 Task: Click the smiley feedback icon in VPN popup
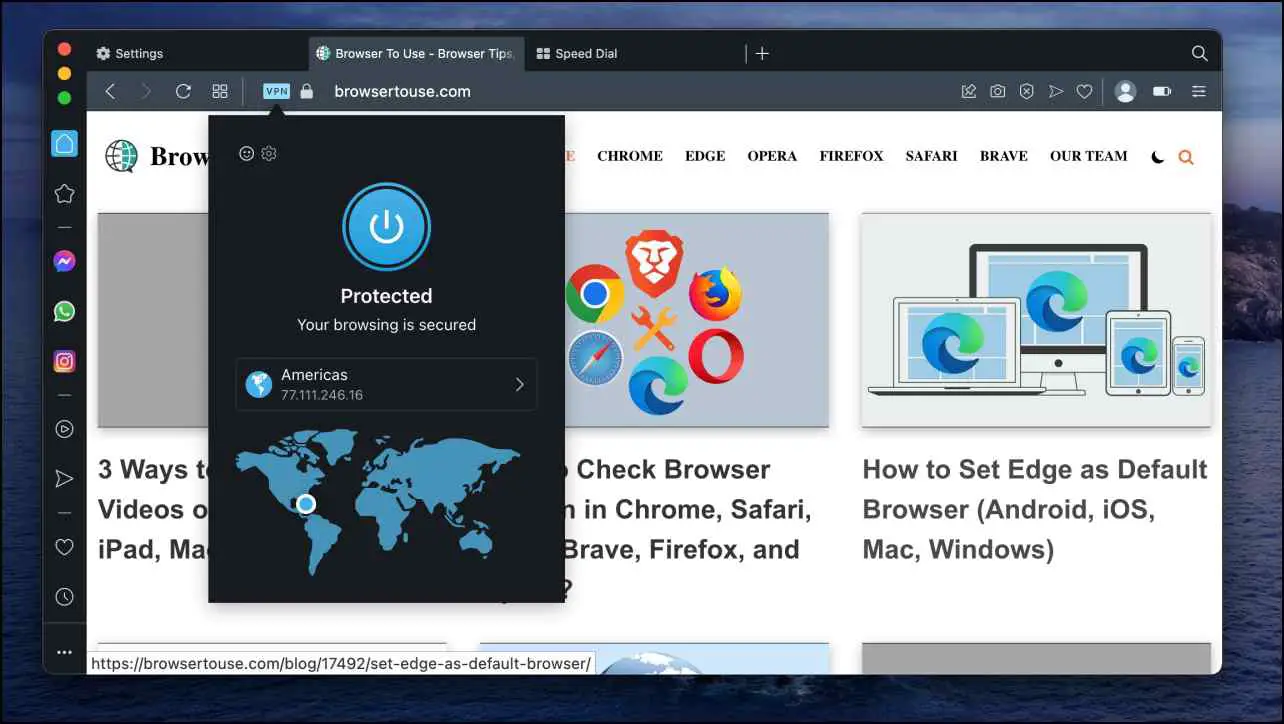pos(247,153)
